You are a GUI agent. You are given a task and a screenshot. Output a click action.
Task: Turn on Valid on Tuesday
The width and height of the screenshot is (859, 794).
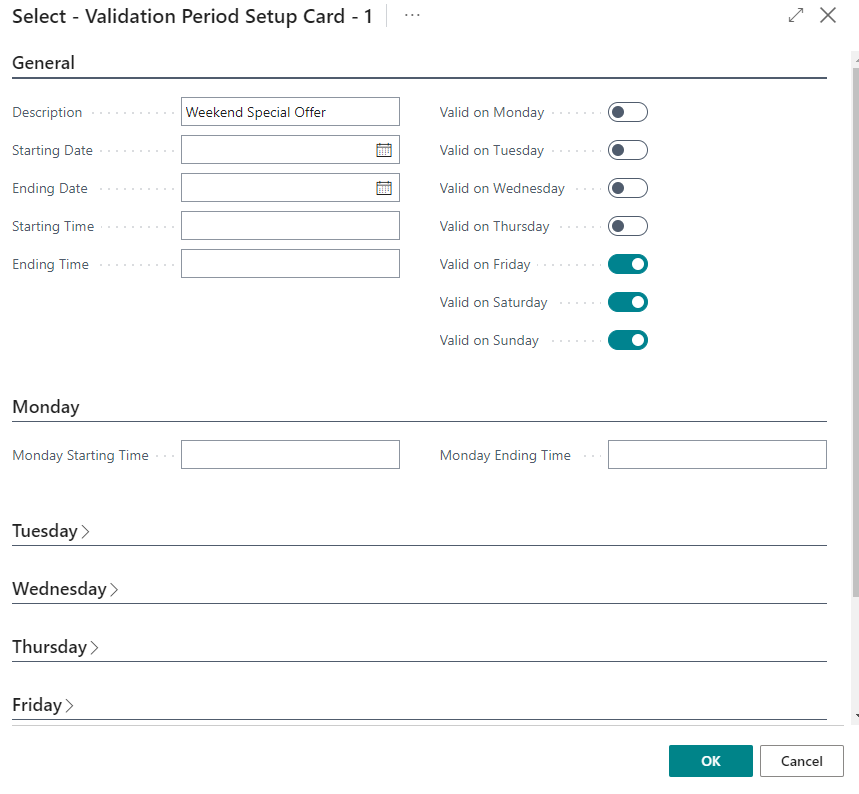[x=628, y=150]
